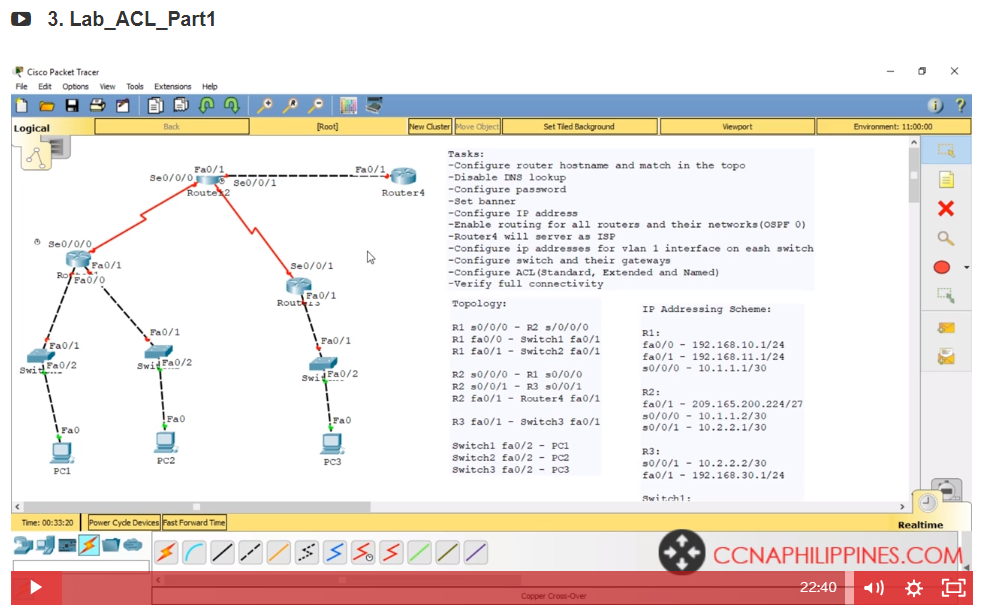986x614 pixels.
Task: Open the File menu
Action: coord(21,87)
